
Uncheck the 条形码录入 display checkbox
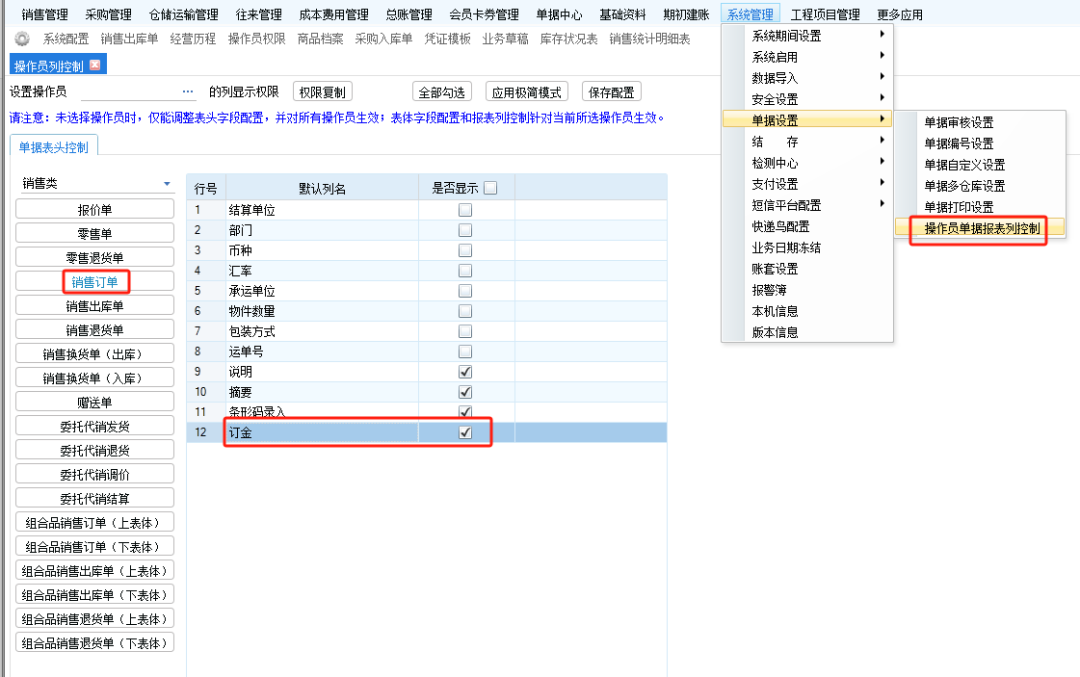464,411
